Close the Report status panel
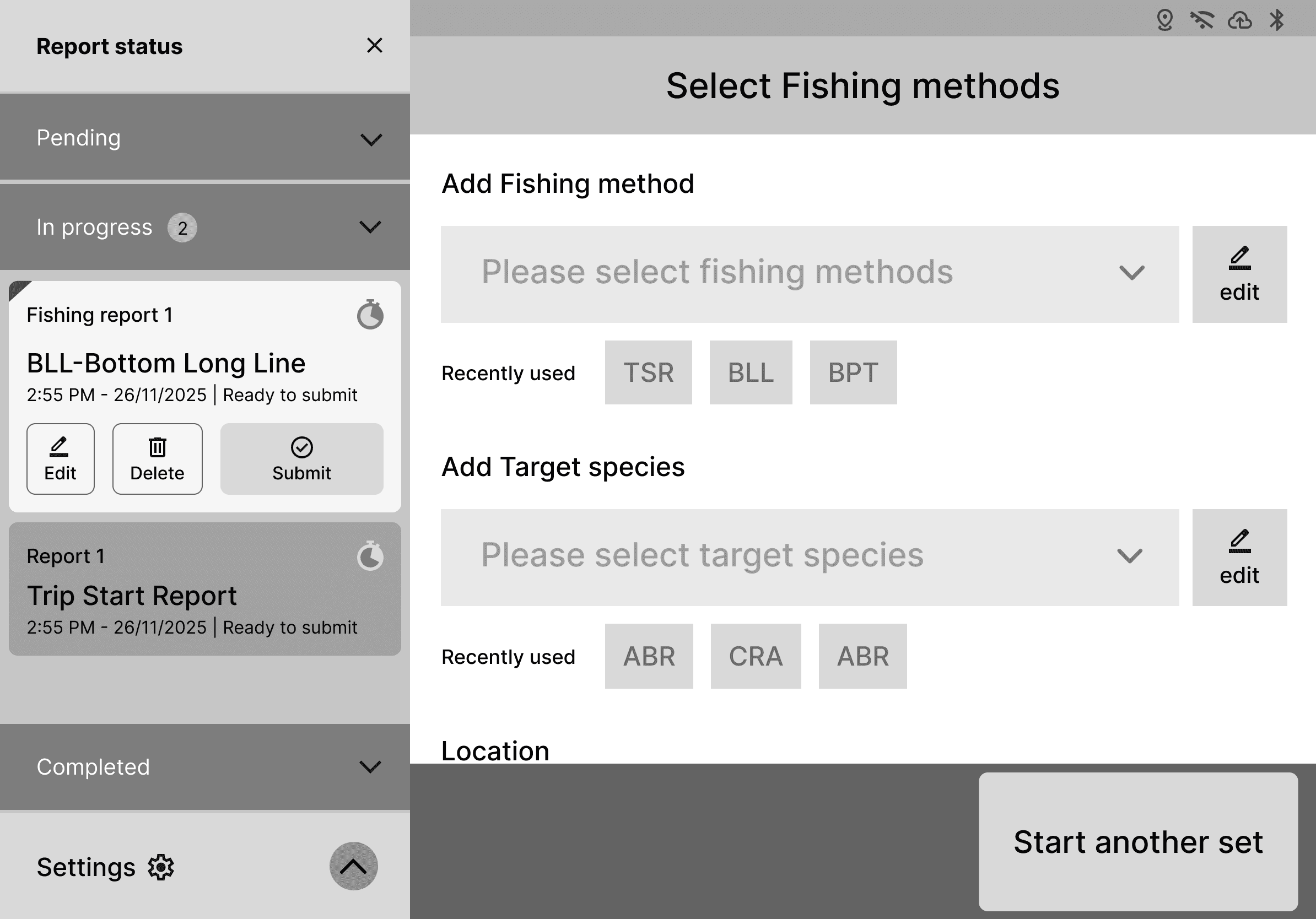The height and width of the screenshot is (919, 1316). [x=374, y=45]
